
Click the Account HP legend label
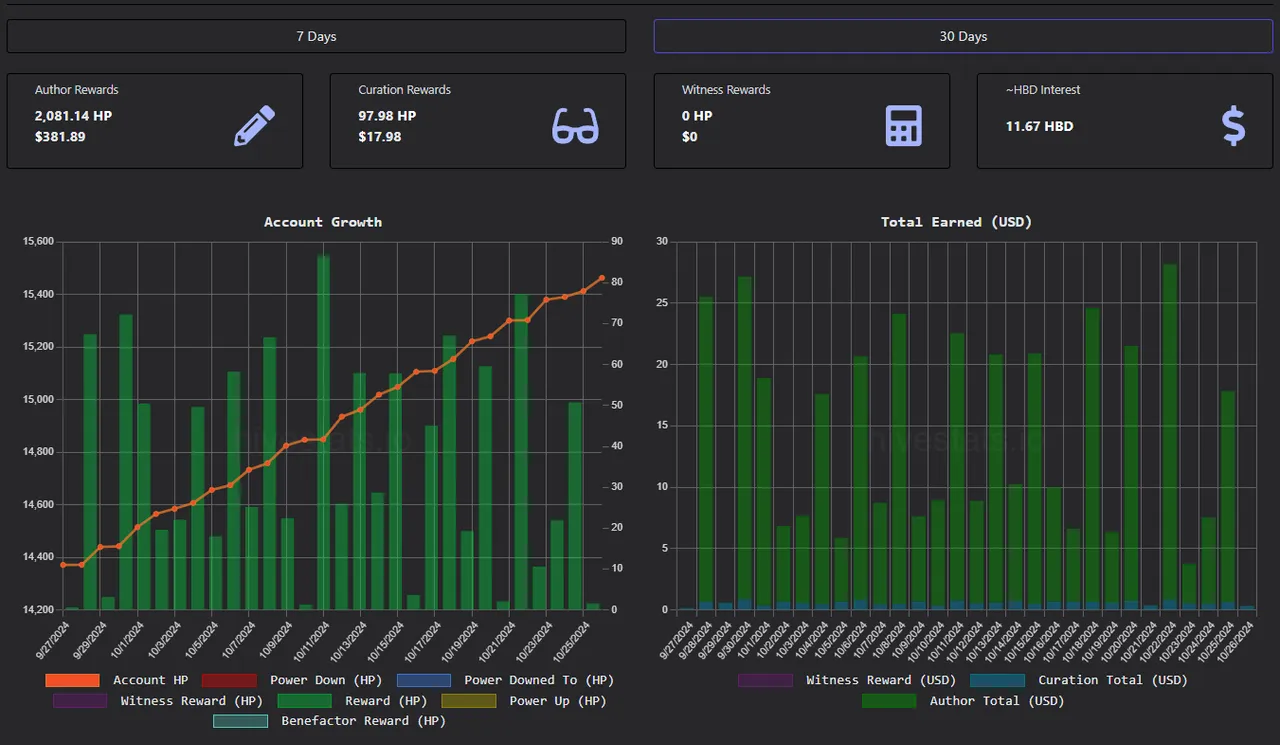(x=150, y=680)
